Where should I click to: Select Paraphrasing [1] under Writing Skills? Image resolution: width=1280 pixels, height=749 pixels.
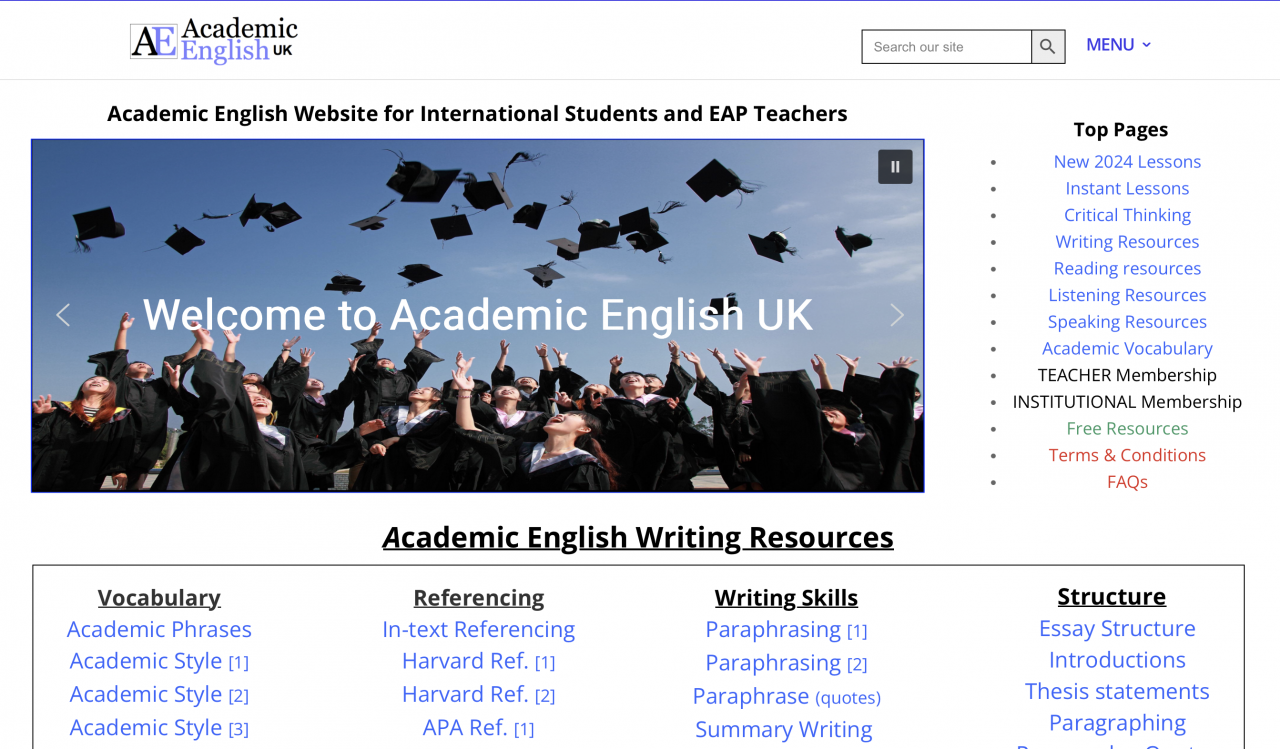(x=786, y=629)
